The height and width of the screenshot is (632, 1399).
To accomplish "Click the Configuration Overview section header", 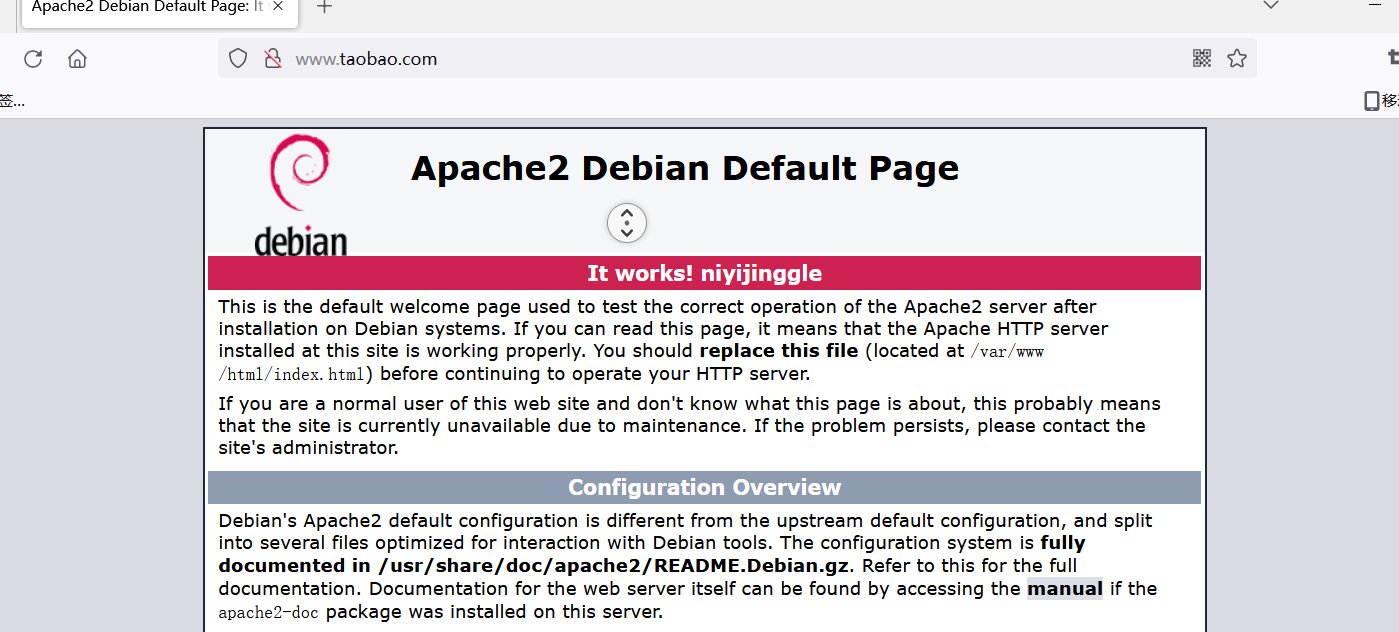I will (x=704, y=487).
